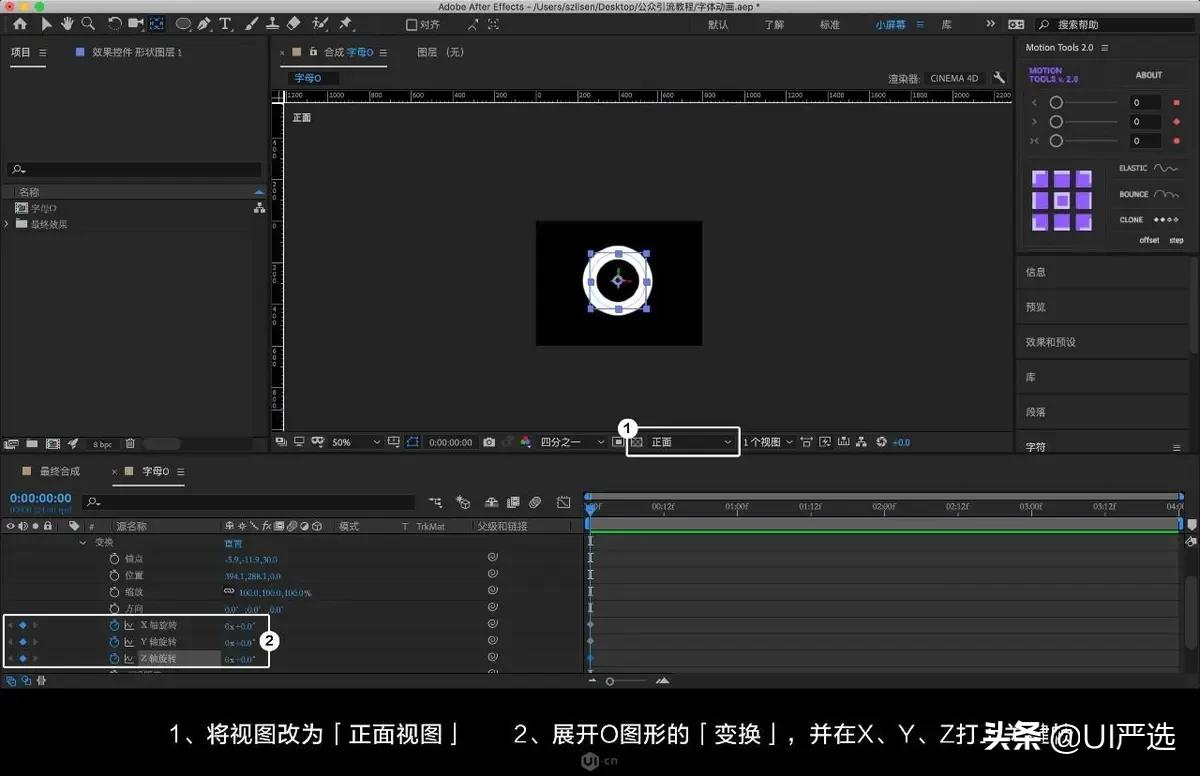The height and width of the screenshot is (776, 1200).
Task: Switch to the 项目 panel tab
Action: [18, 52]
